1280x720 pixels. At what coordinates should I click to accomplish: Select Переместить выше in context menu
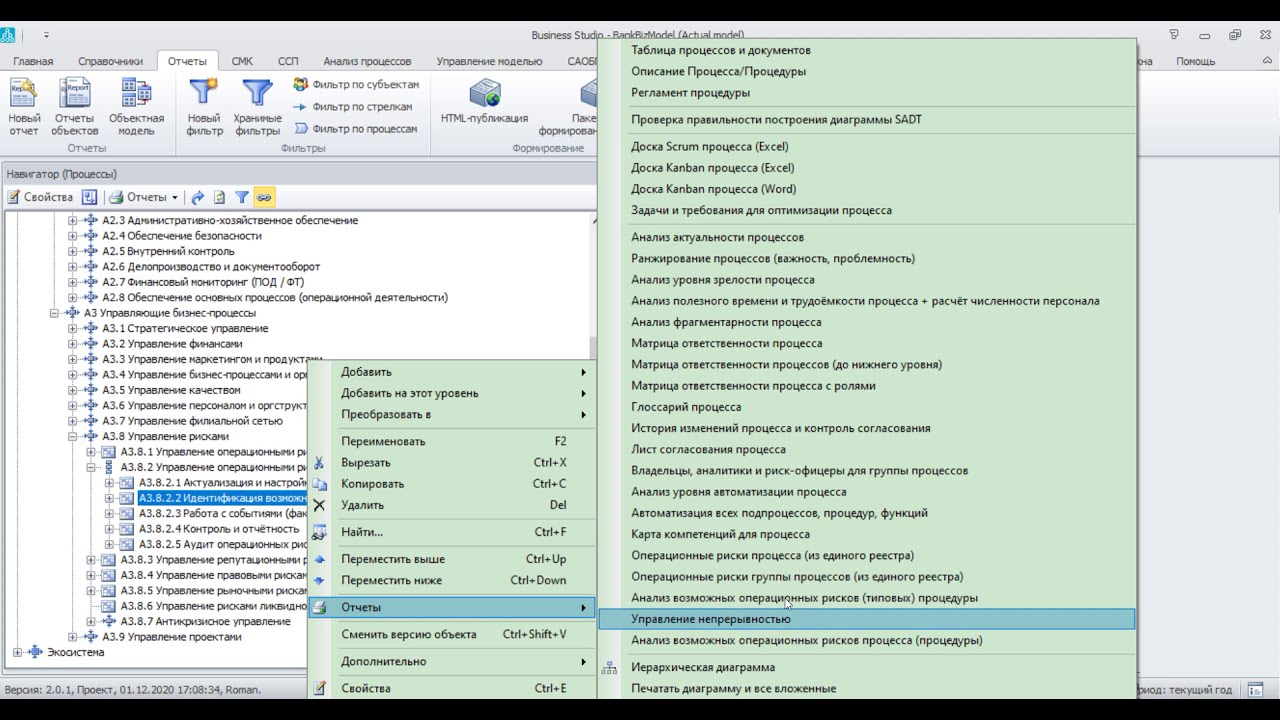453,559
